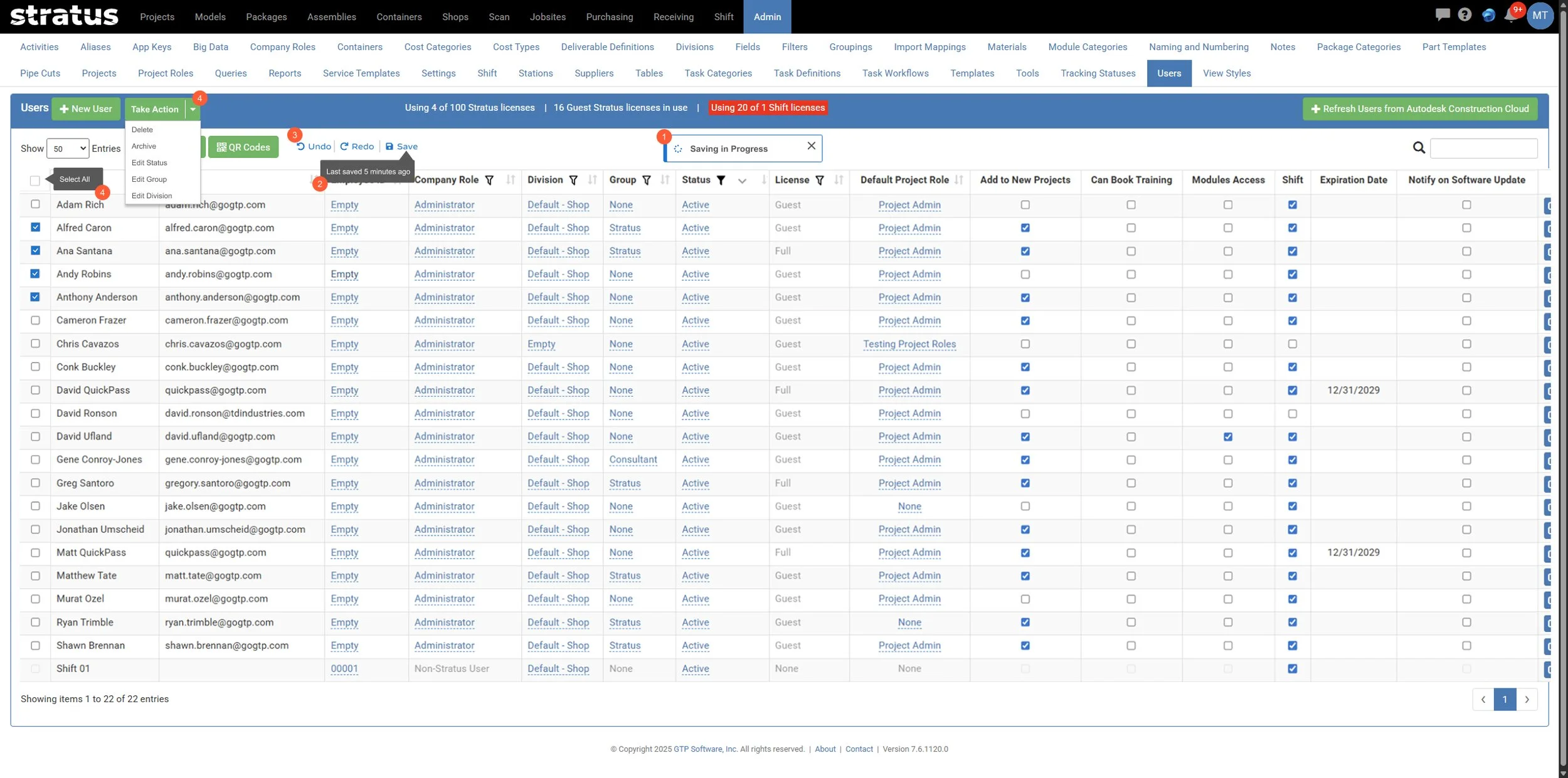The image size is (1568, 778).
Task: Click the help question mark icon
Action: coord(1465,14)
